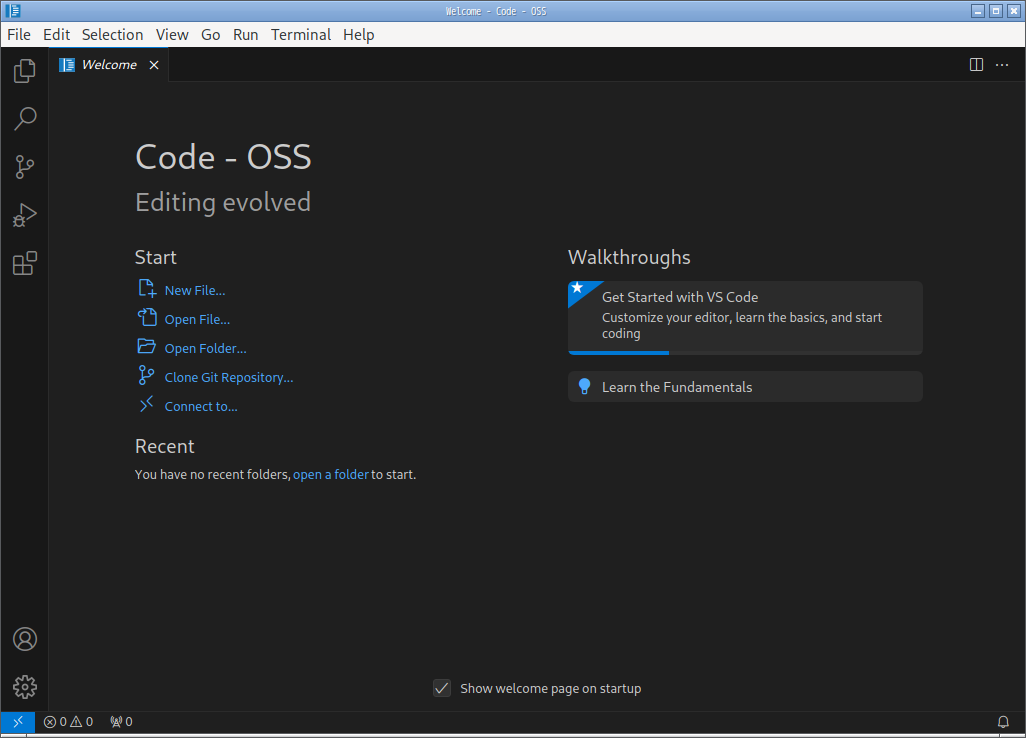Open the Search view in activity bar
This screenshot has width=1026, height=738.
(24, 118)
